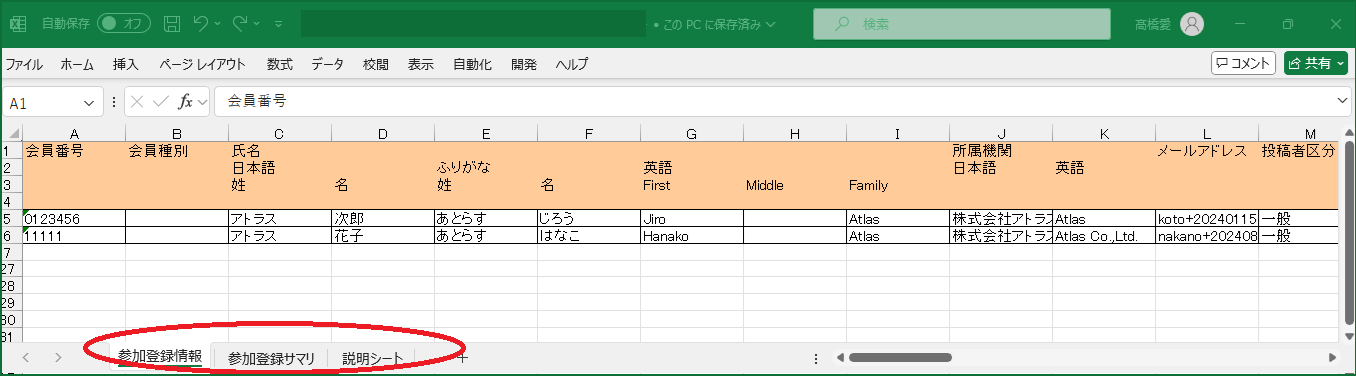Switch to the 説明シート sheet tab

click(x=373, y=358)
